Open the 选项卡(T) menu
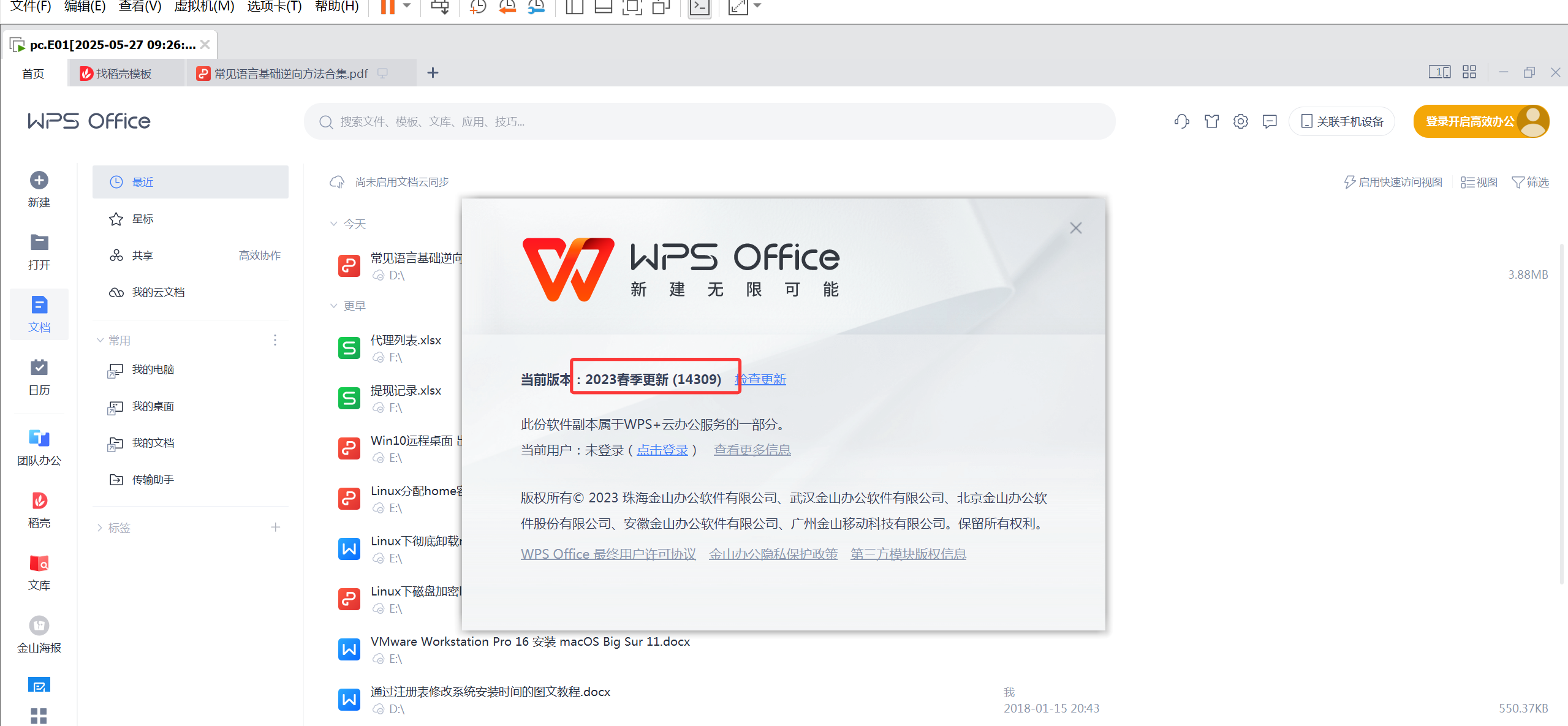Screen dimensions: 1568x726 [275, 7]
